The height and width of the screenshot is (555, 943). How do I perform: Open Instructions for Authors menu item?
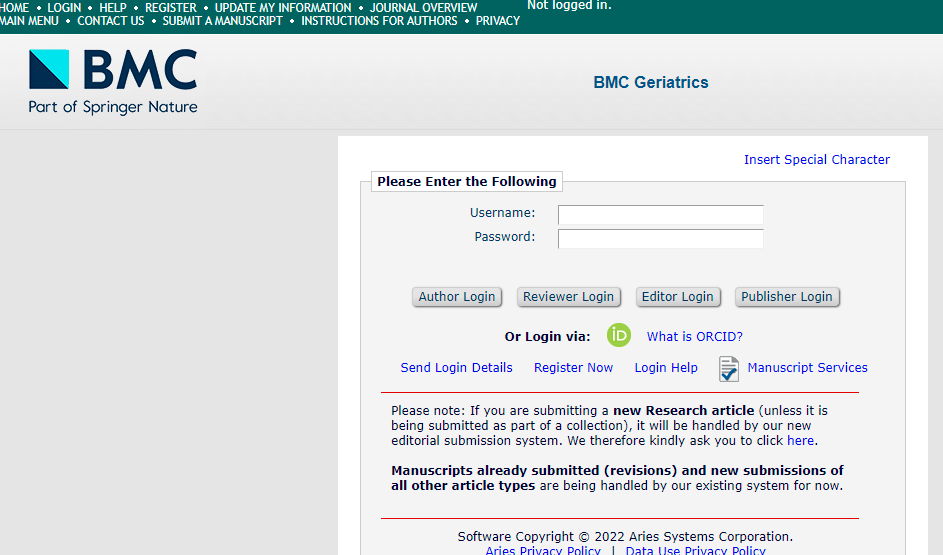(x=379, y=20)
